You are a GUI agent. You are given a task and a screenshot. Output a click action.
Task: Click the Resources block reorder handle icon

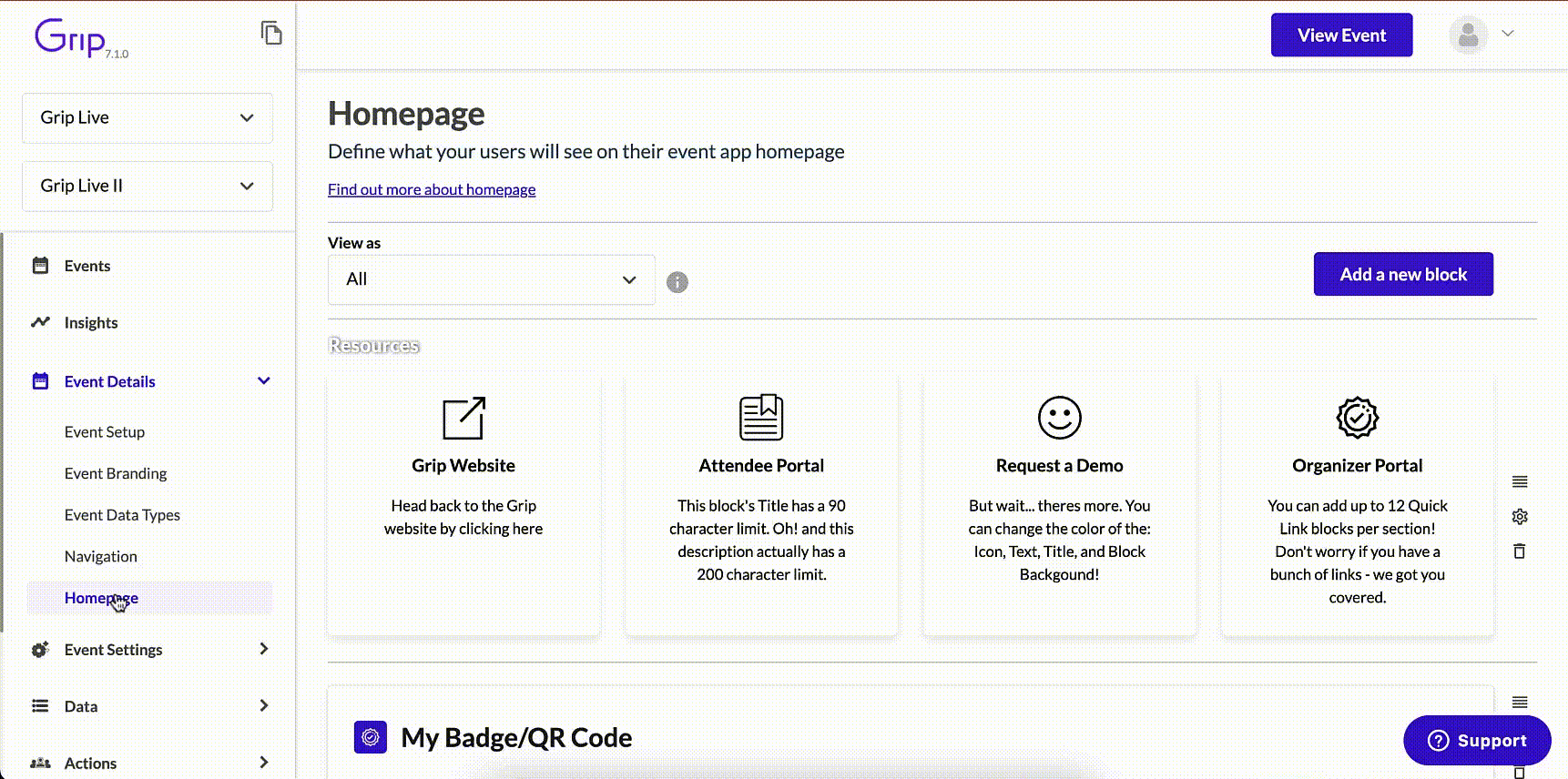tap(1520, 481)
